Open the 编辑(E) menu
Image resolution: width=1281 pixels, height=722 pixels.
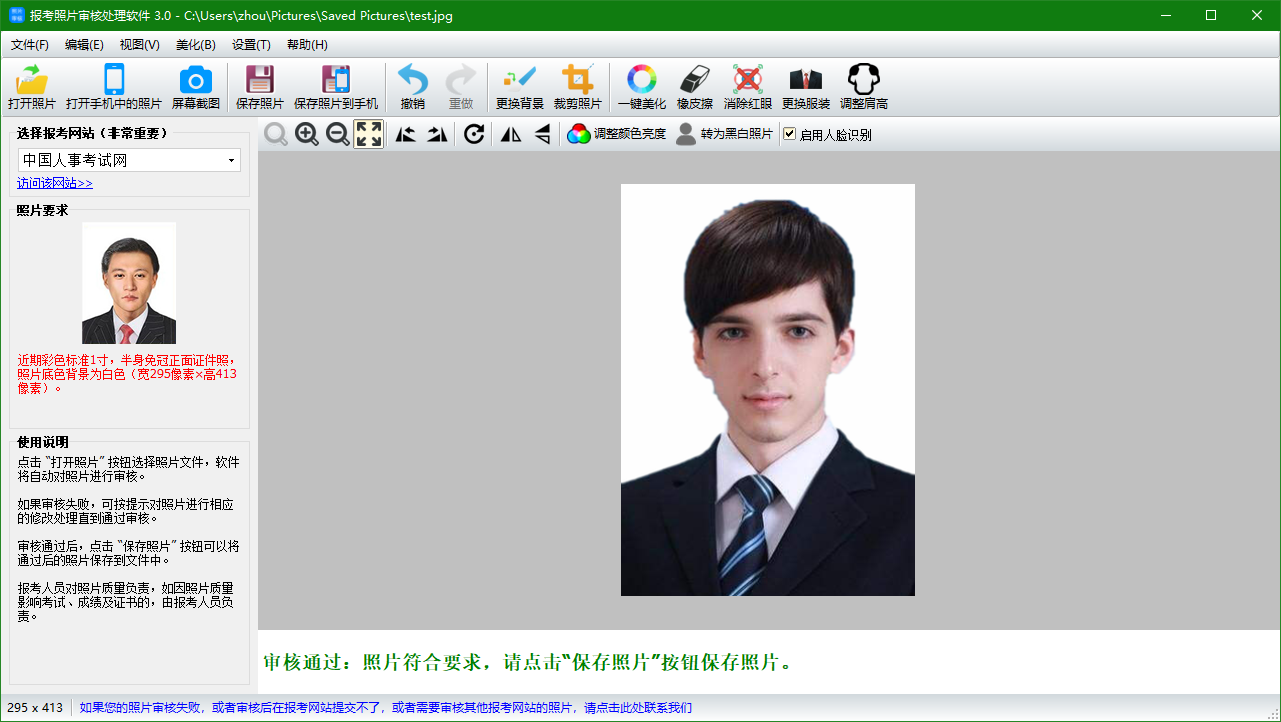tap(84, 45)
